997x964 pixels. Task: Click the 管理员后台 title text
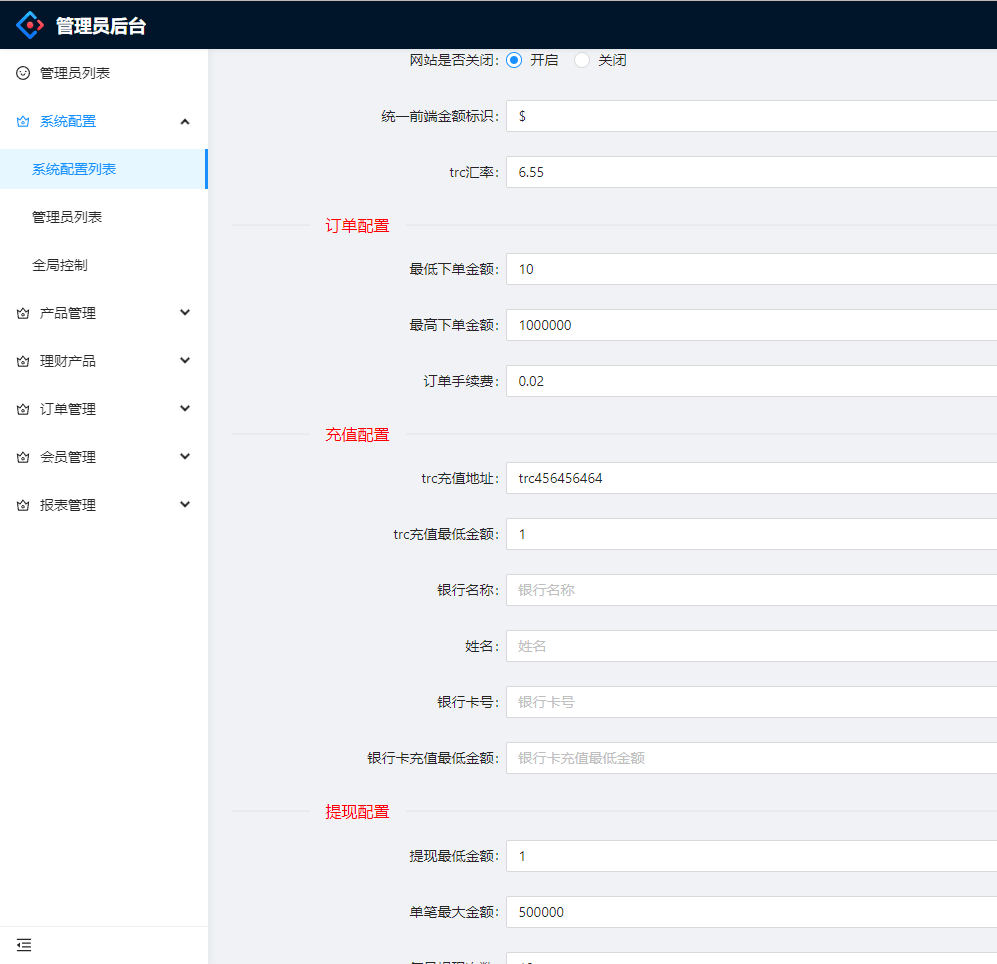101,26
